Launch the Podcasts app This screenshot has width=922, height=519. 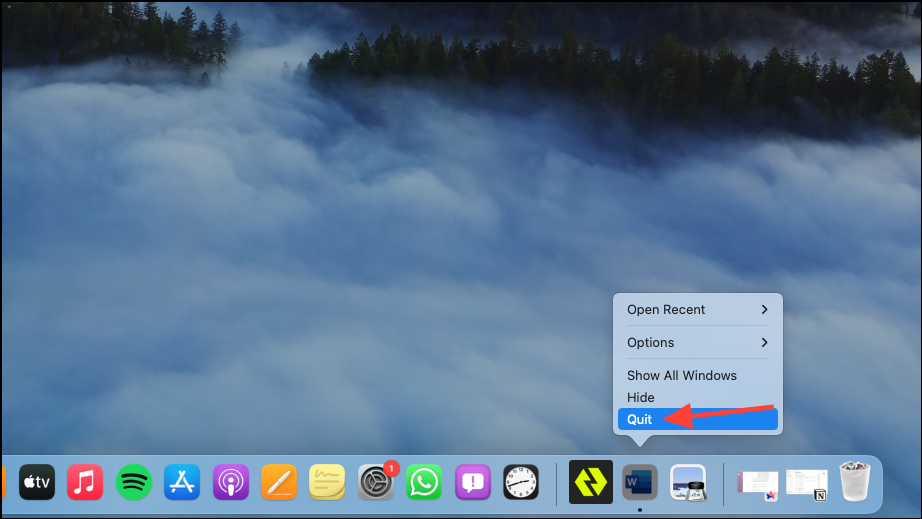pos(230,482)
